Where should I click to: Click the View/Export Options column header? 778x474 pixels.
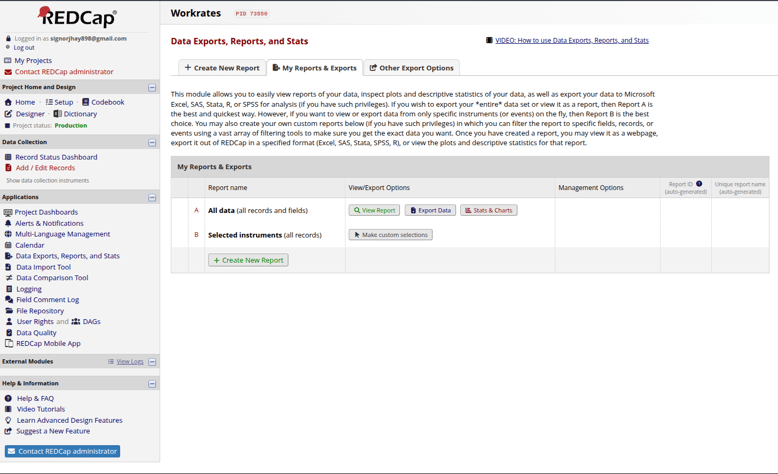click(x=379, y=188)
